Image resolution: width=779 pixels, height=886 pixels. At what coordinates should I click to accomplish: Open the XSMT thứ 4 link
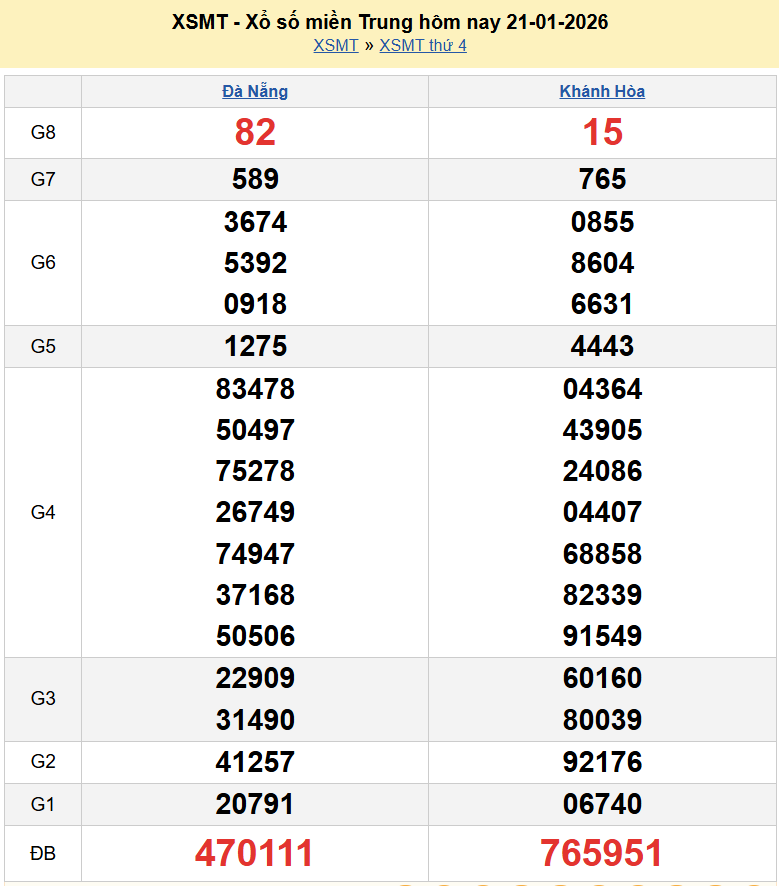423,45
